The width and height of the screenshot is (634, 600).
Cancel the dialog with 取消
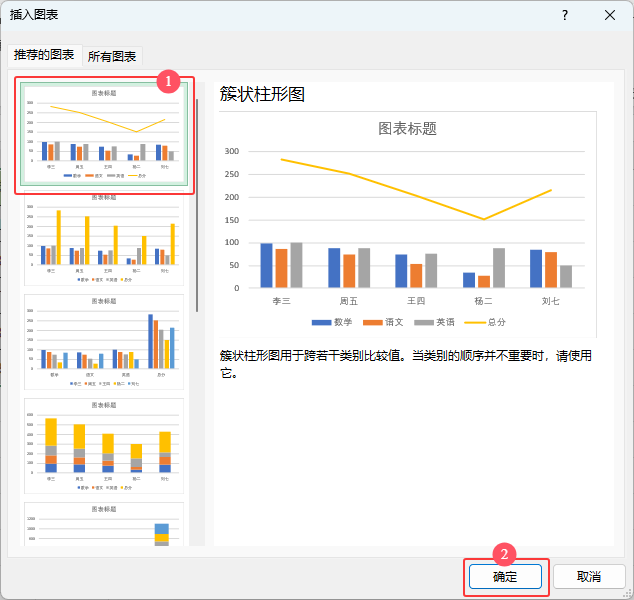coord(589,576)
